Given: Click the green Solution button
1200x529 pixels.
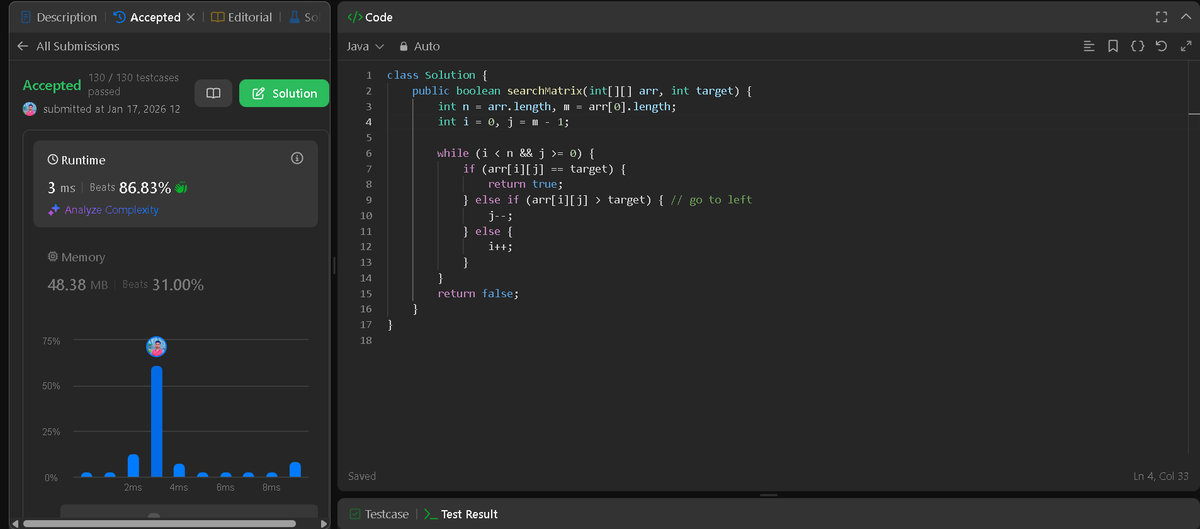Looking at the screenshot, I should (284, 93).
